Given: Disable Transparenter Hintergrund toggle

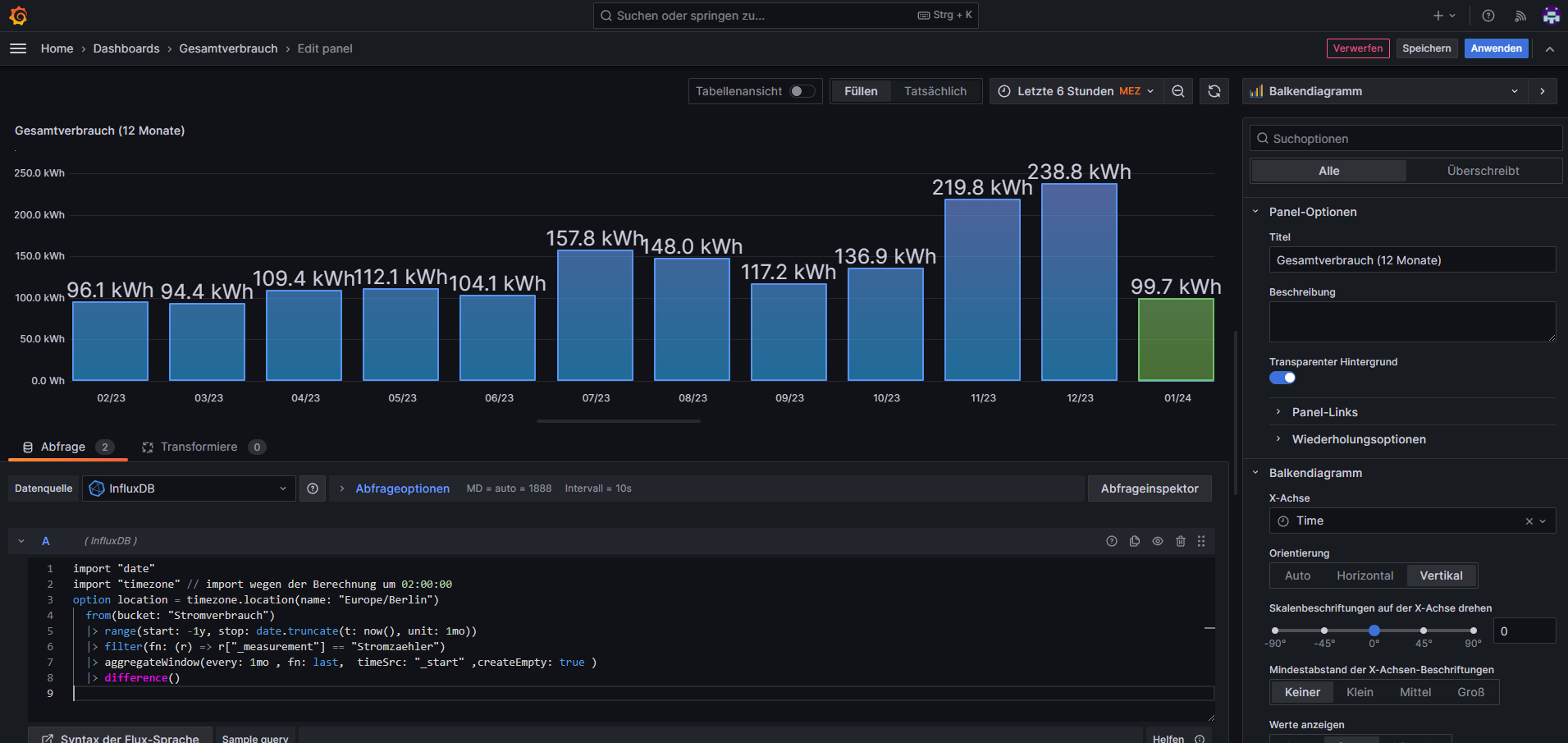Looking at the screenshot, I should [1282, 378].
